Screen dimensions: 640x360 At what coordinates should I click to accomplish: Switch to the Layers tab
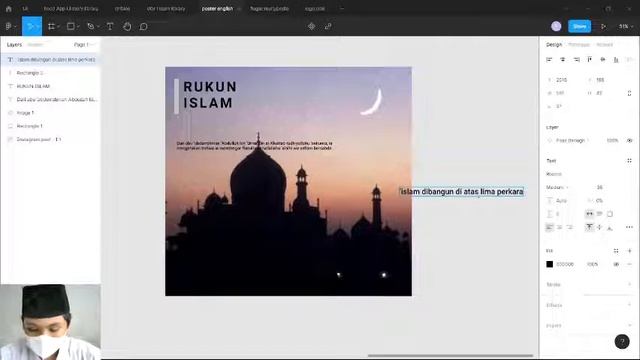click(14, 44)
